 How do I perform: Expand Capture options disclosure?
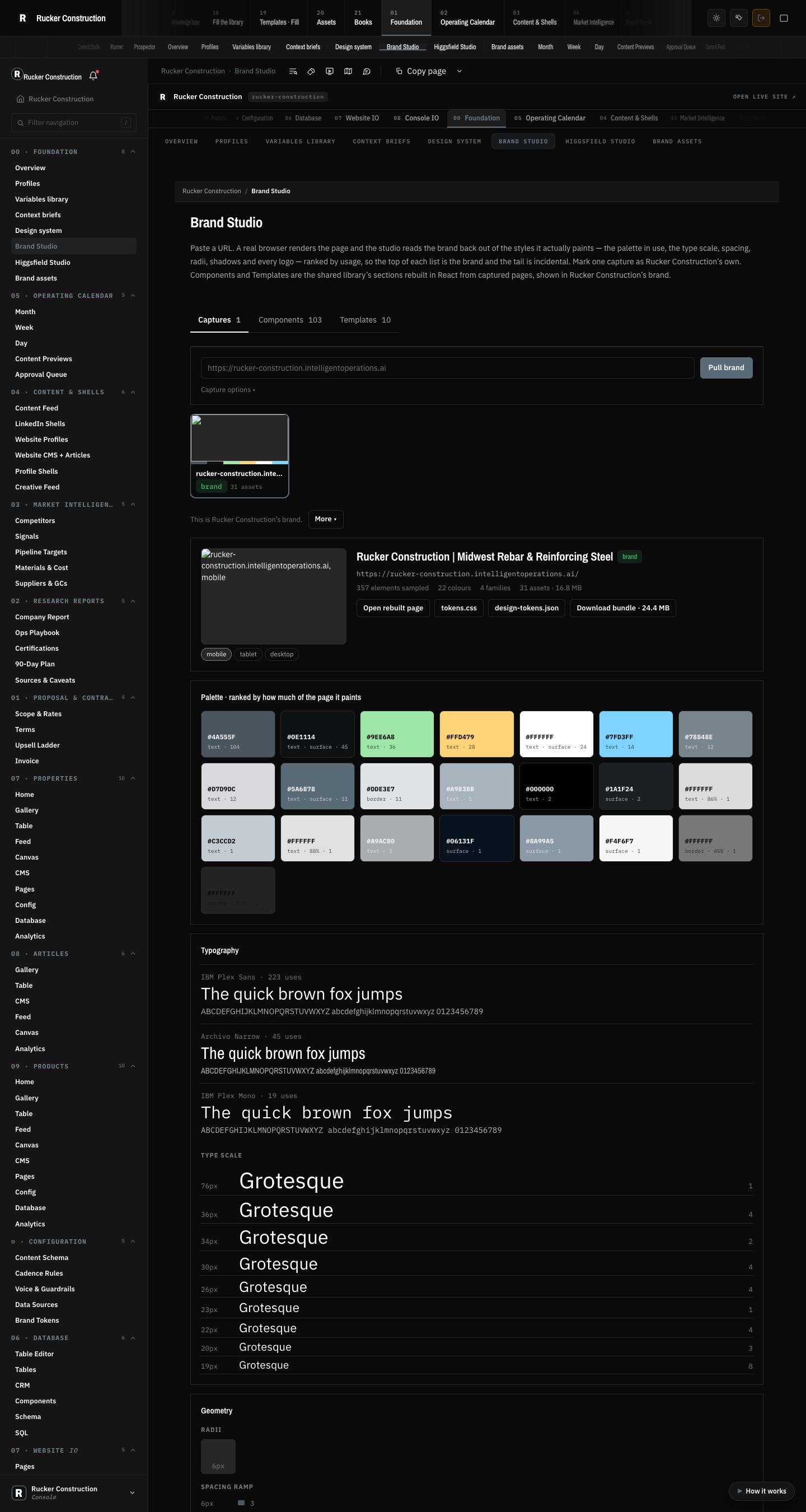(228, 390)
